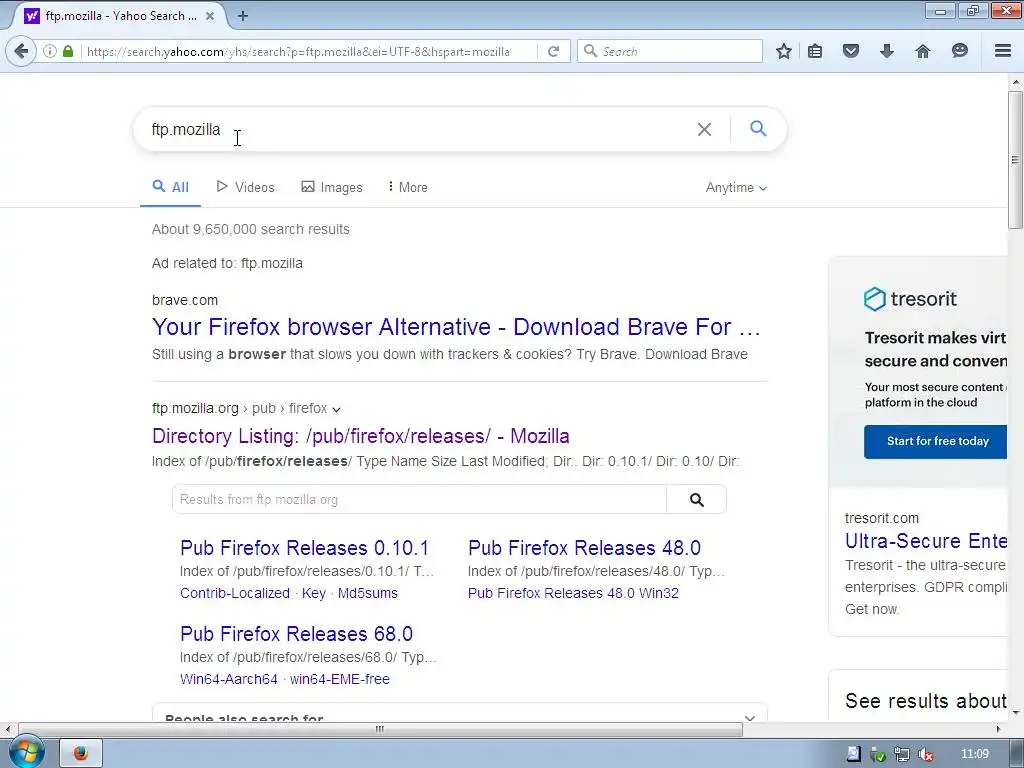The height and width of the screenshot is (768, 1024).
Task: Click About 9,650,000 search results text
Action: click(251, 229)
